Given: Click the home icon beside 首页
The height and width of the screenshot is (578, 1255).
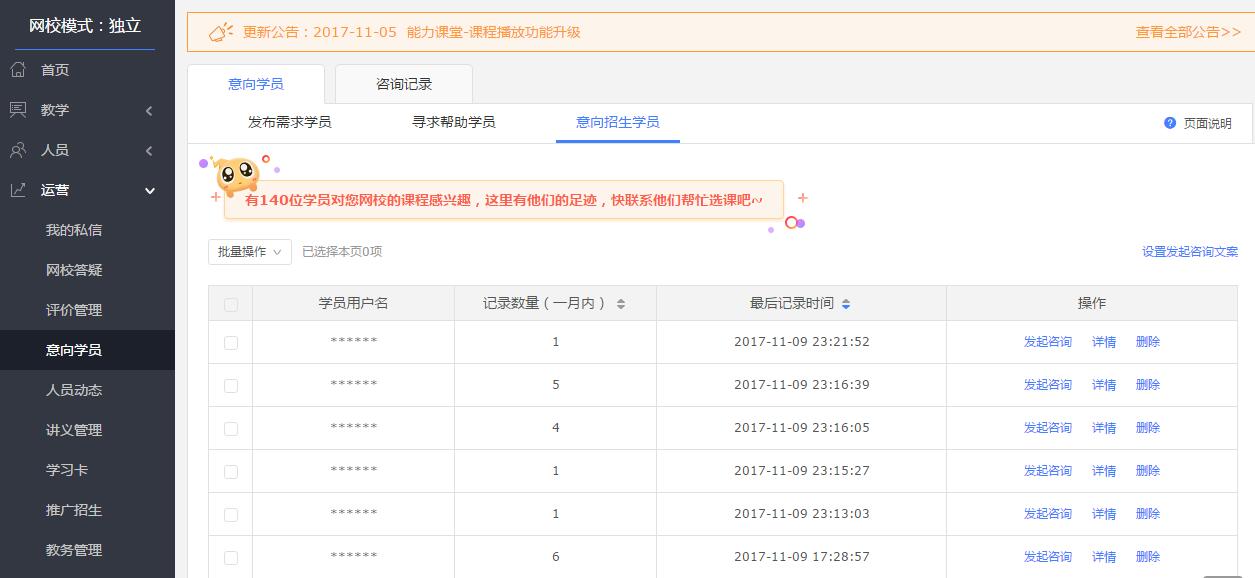Looking at the screenshot, I should (x=18, y=70).
